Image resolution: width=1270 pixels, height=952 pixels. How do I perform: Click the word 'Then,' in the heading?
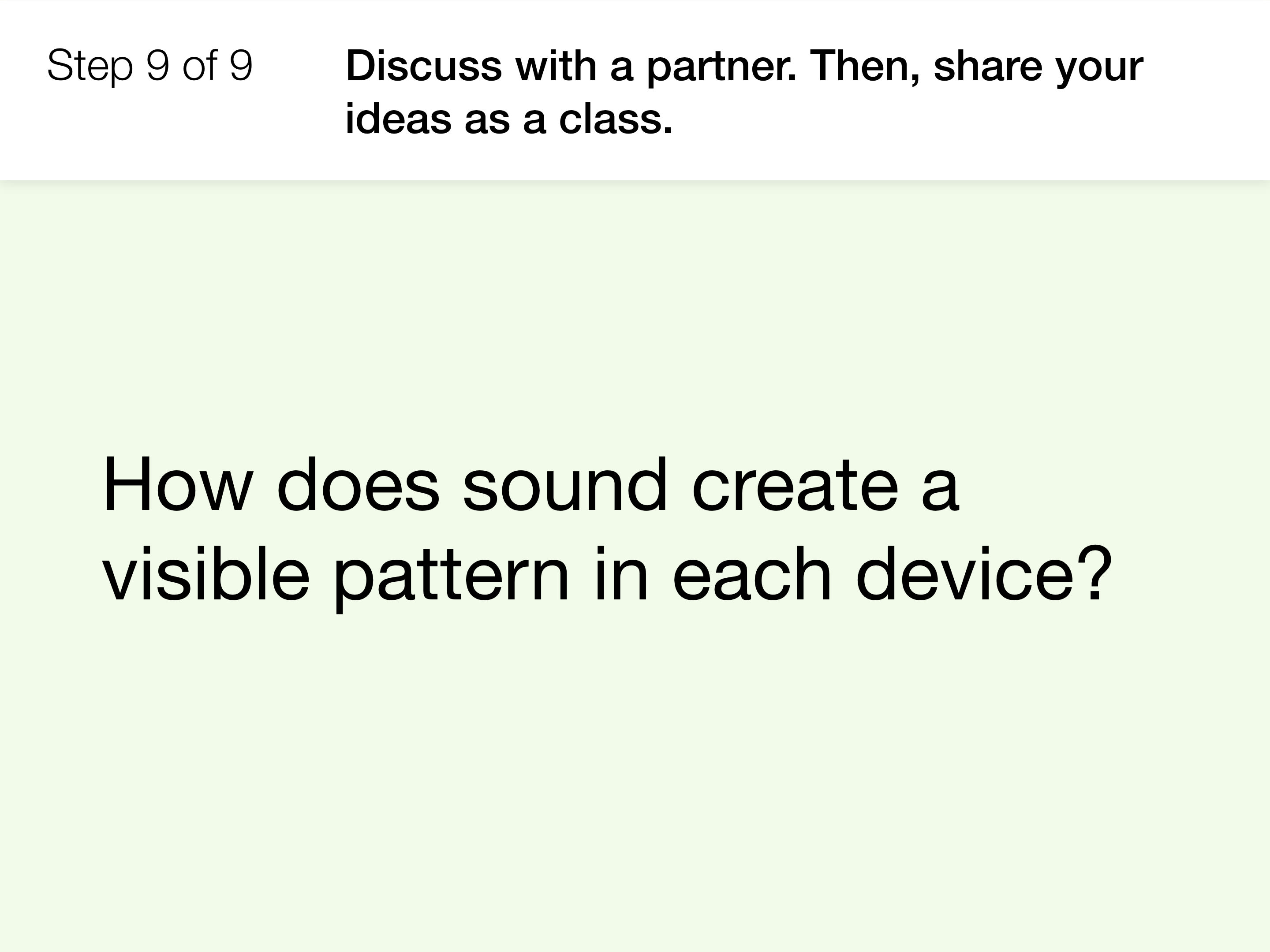(865, 67)
